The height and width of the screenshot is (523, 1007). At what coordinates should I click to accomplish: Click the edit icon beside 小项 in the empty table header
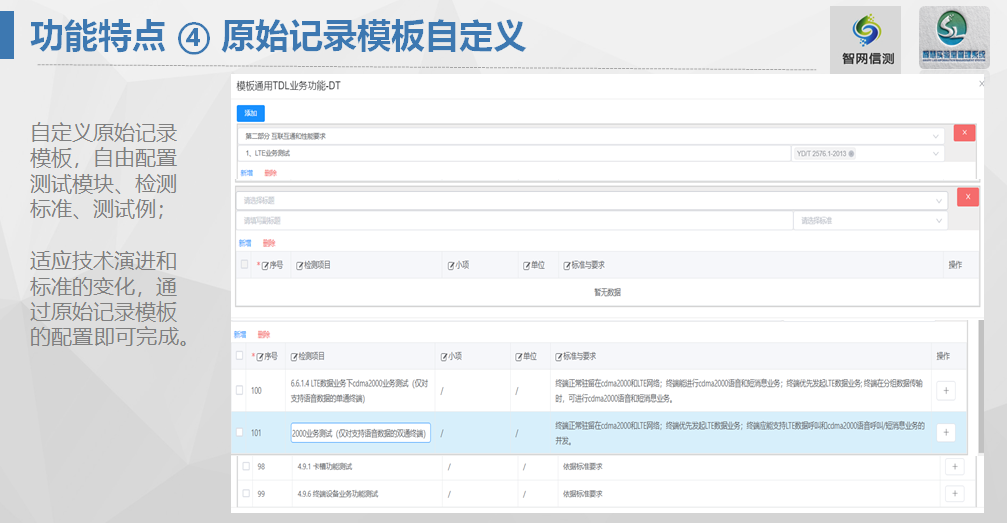[x=451, y=265]
